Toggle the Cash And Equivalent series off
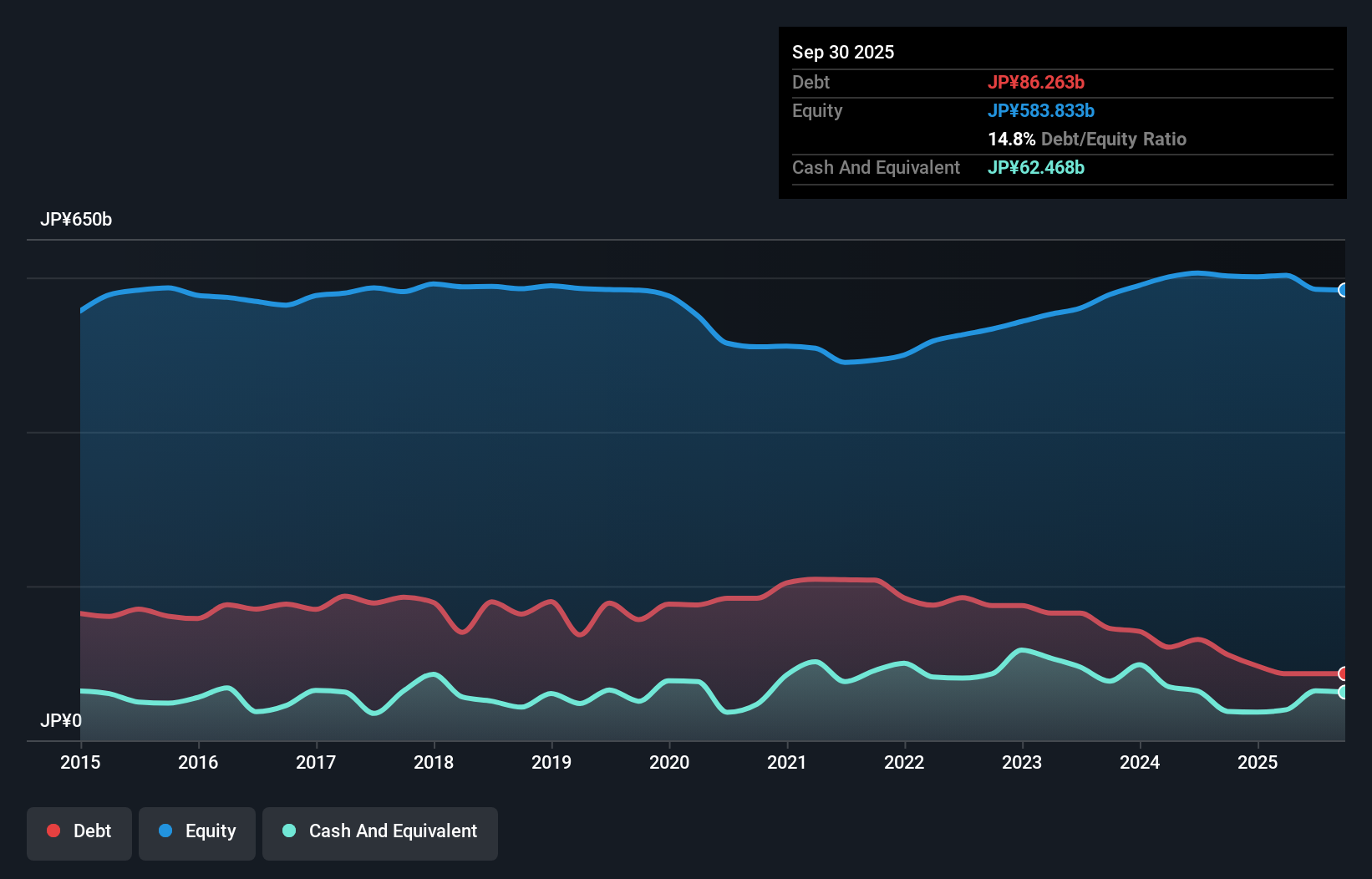Viewport: 1372px width, 879px height. click(x=379, y=832)
